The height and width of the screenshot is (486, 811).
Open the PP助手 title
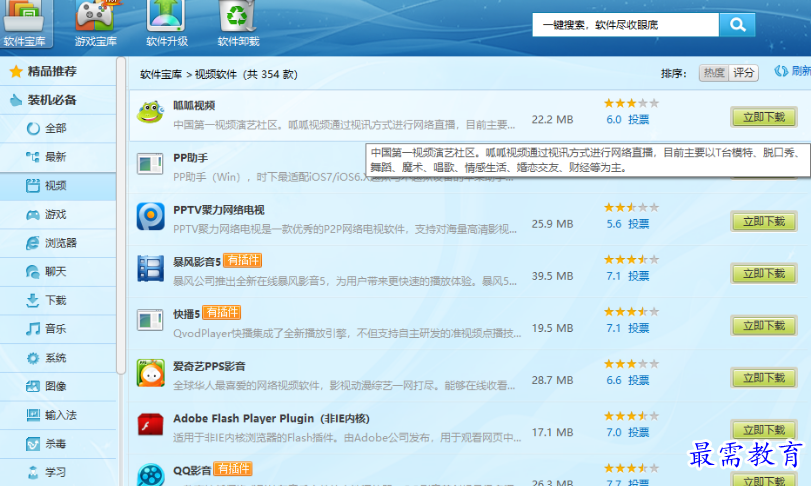(190, 158)
